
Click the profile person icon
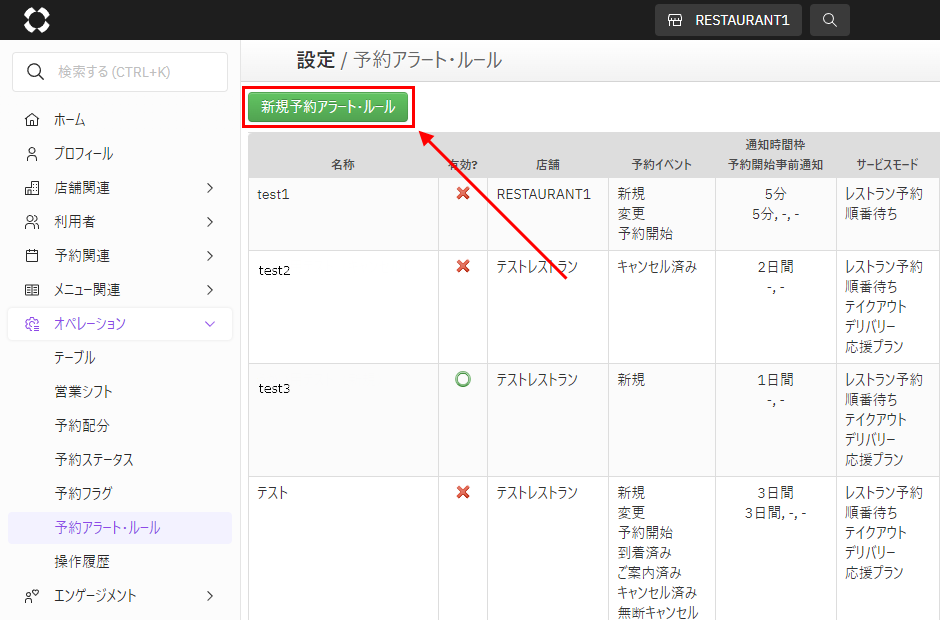coord(32,154)
